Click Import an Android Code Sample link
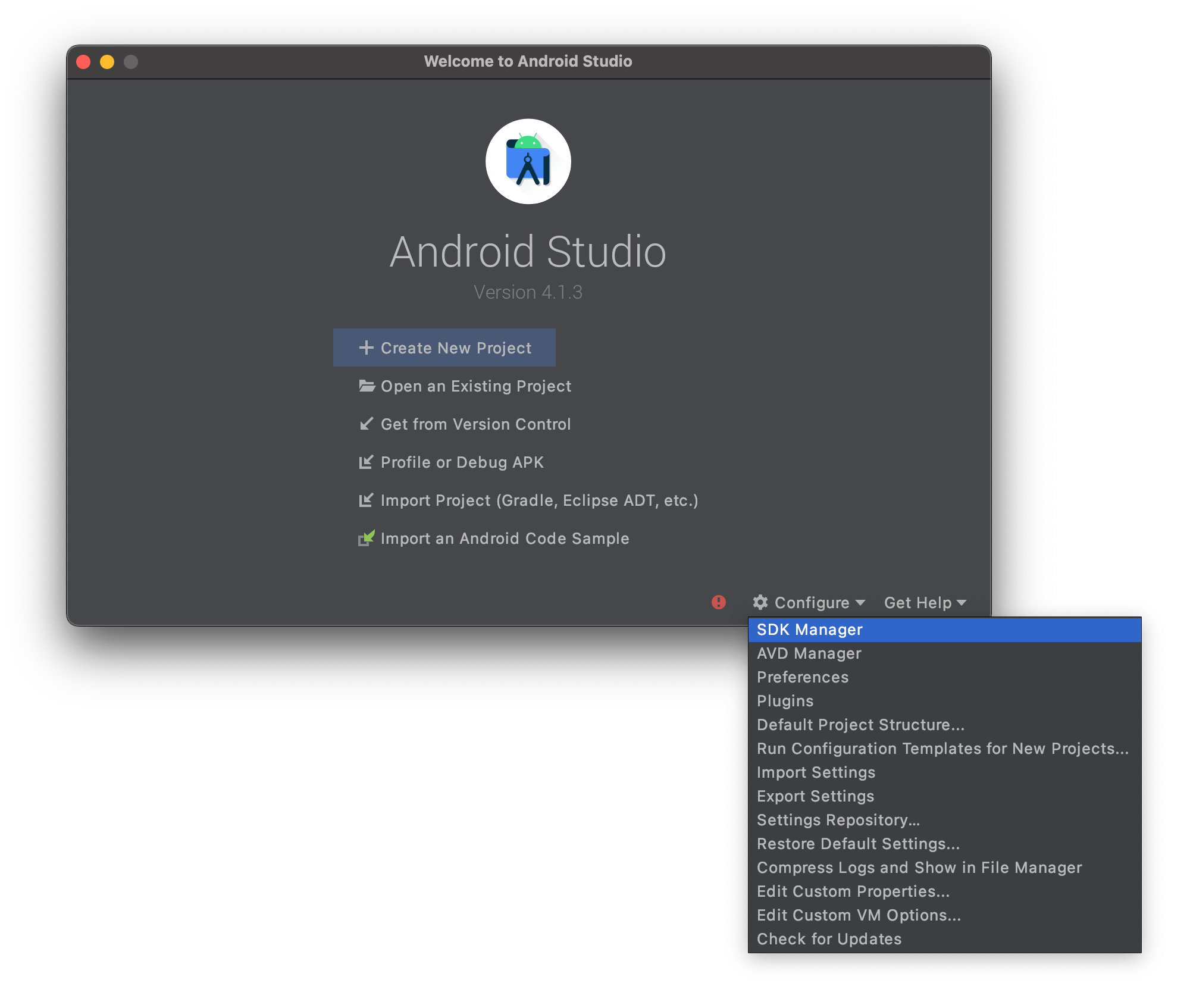This screenshot has width=1190, height=1008. tap(505, 538)
